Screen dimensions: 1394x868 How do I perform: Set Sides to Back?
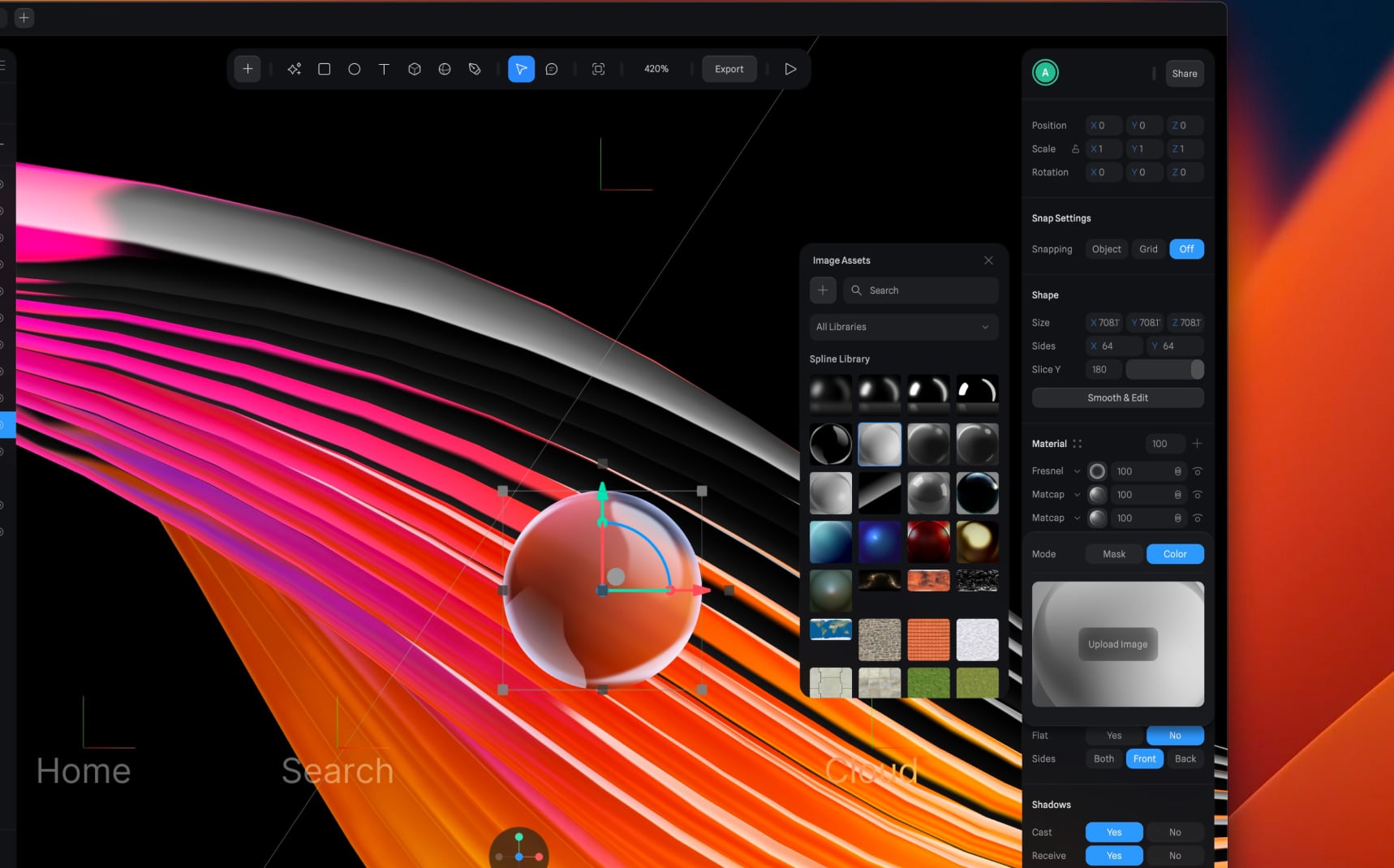click(x=1185, y=758)
